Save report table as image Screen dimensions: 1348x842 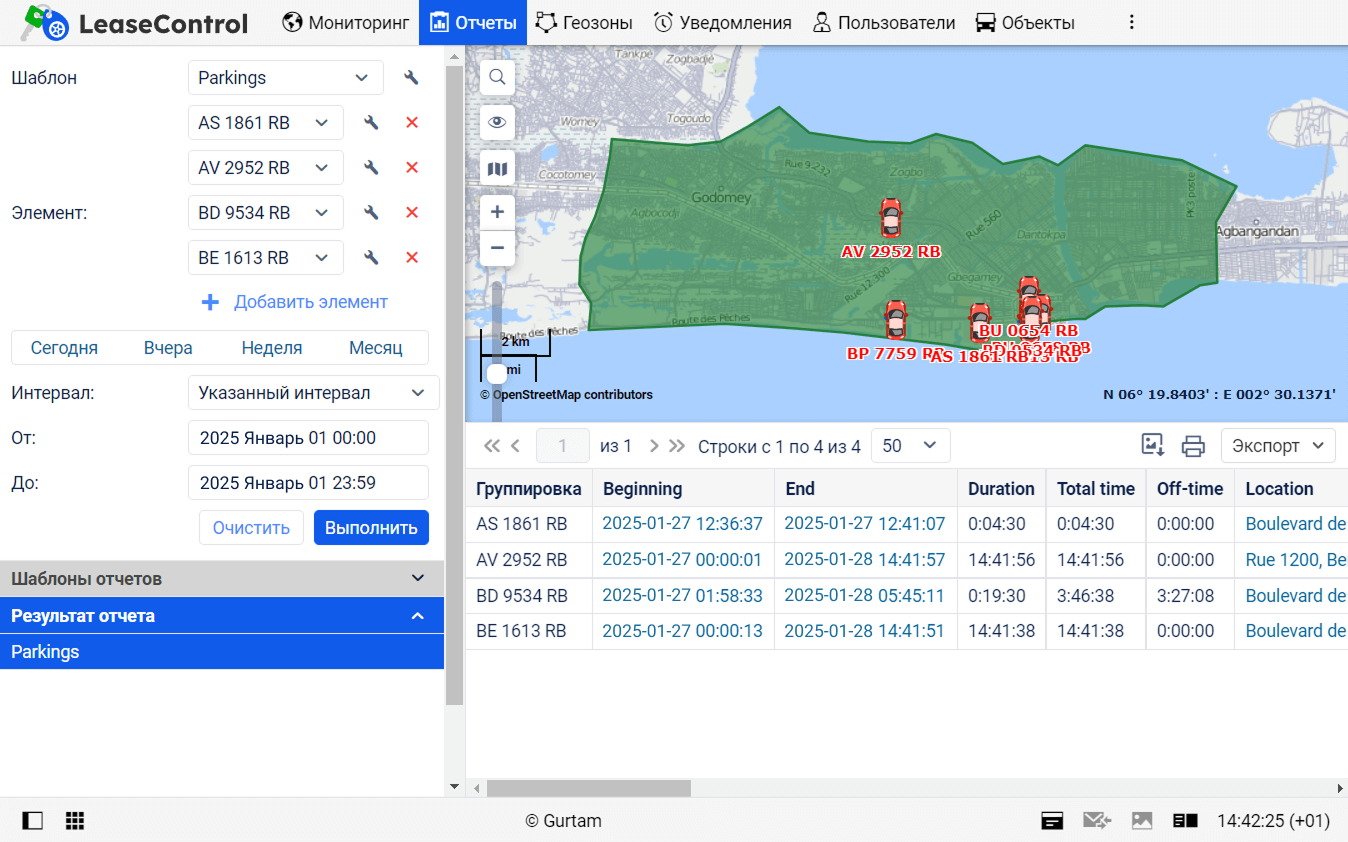coord(1153,446)
